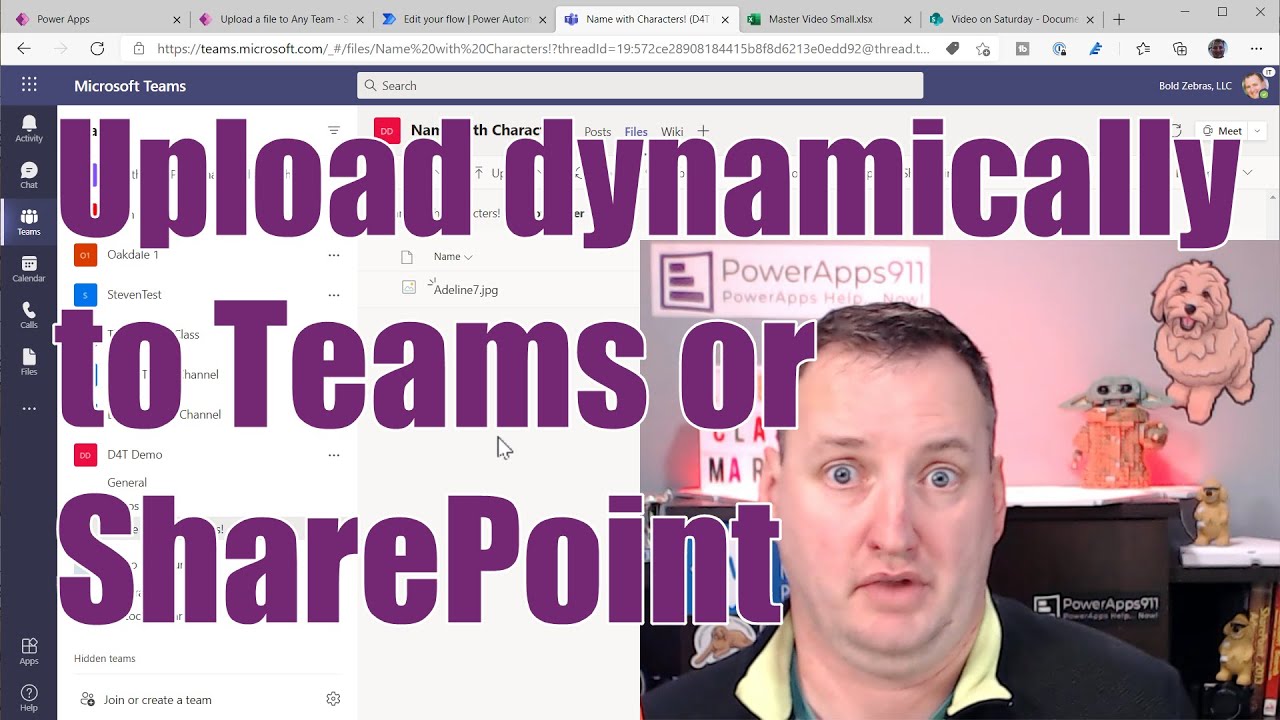Open Chat in the Teams sidebar
1280x720 pixels.
(x=29, y=175)
